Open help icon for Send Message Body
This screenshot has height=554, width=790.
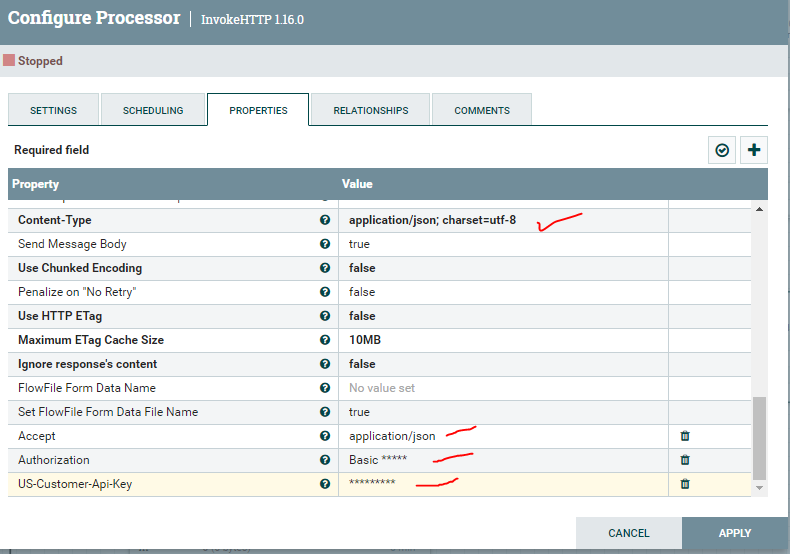[325, 244]
